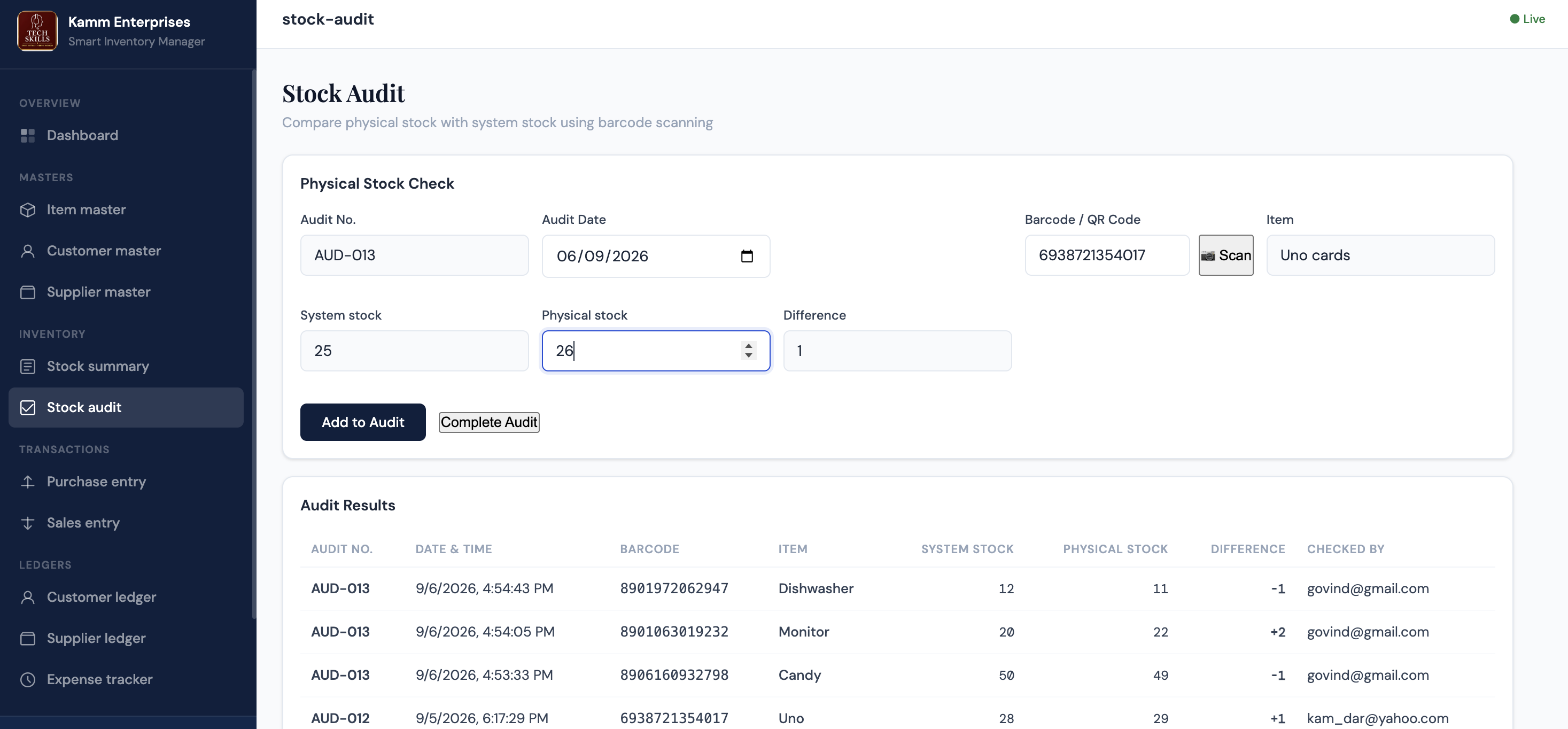Click barcode 8901063019232
1568x729 pixels.
[x=674, y=632]
